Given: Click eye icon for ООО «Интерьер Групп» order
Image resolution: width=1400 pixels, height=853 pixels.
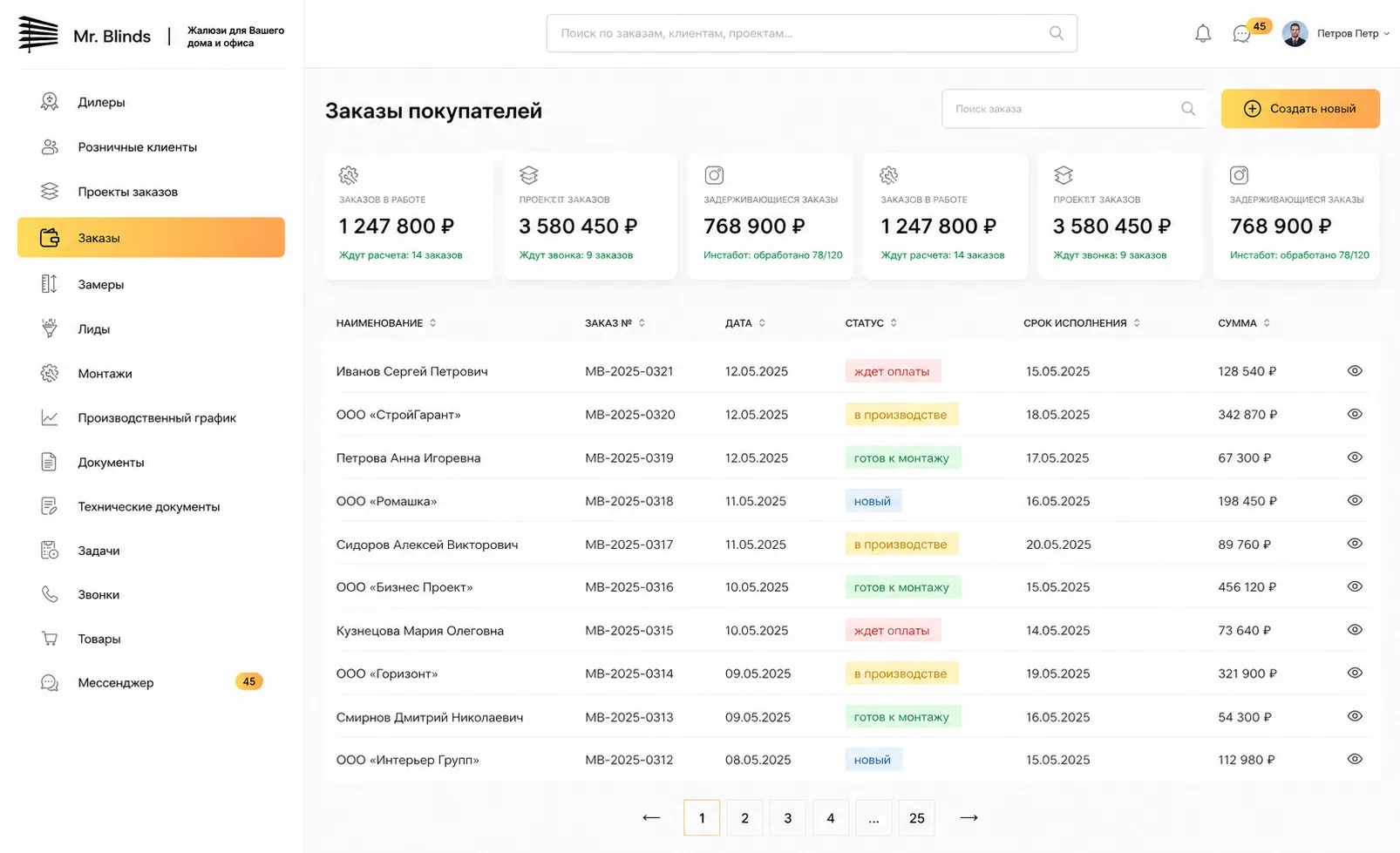Looking at the screenshot, I should 1355,760.
